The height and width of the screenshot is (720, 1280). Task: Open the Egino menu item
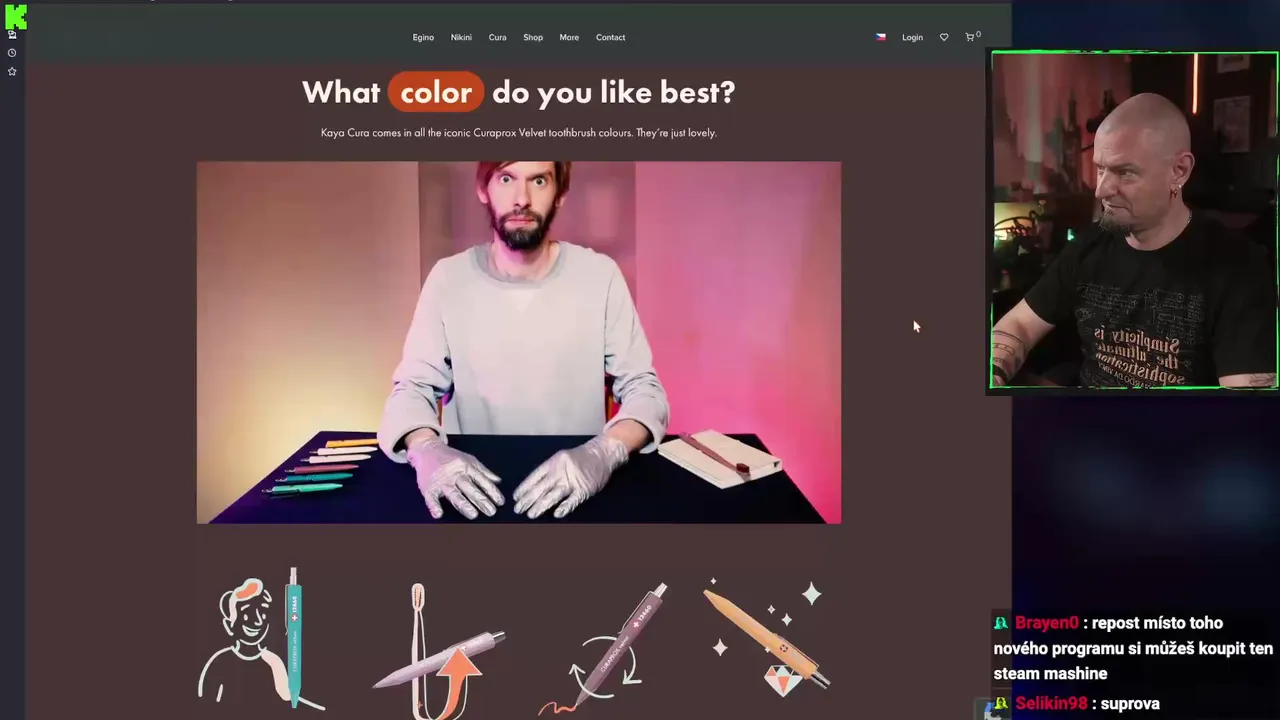pyautogui.click(x=423, y=37)
